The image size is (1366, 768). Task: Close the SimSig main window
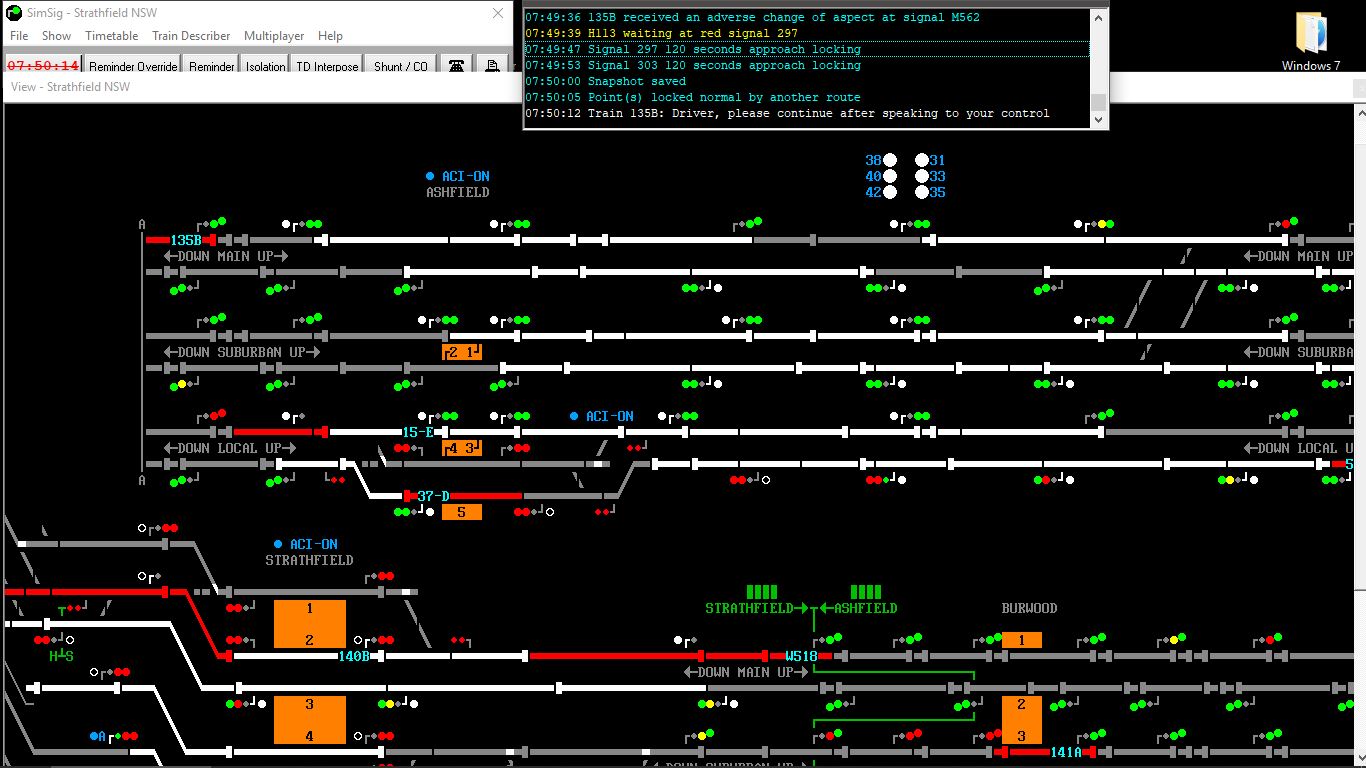click(x=498, y=13)
